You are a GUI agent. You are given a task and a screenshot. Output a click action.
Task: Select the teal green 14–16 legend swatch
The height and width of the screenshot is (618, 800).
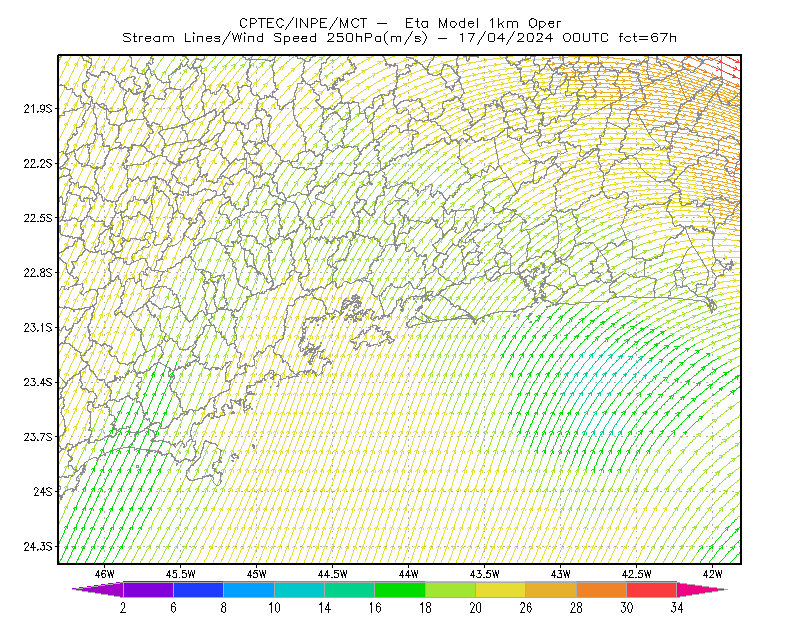pyautogui.click(x=349, y=589)
